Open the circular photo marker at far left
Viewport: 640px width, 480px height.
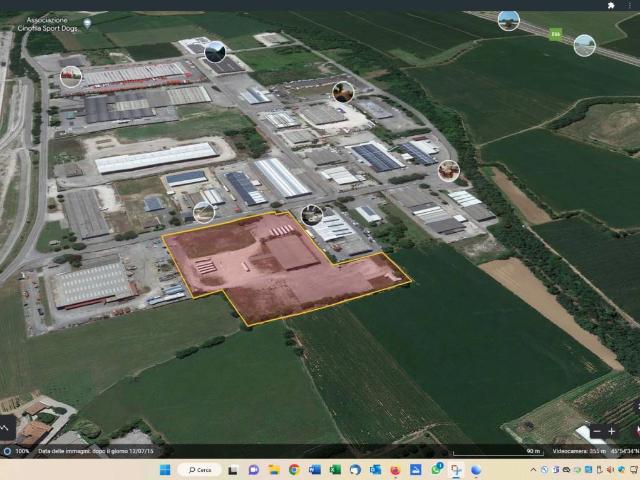[x=70, y=76]
